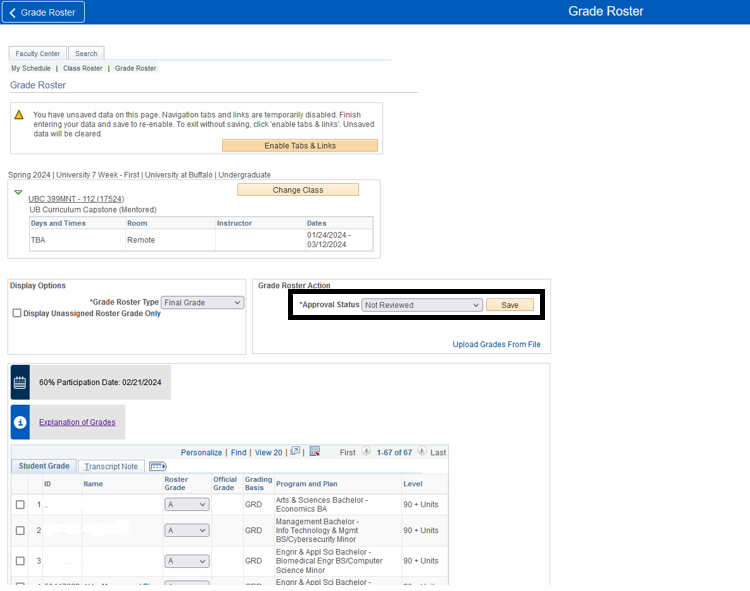Switch to the Transcript Note tab
The width and height of the screenshot is (750, 591).
[111, 466]
